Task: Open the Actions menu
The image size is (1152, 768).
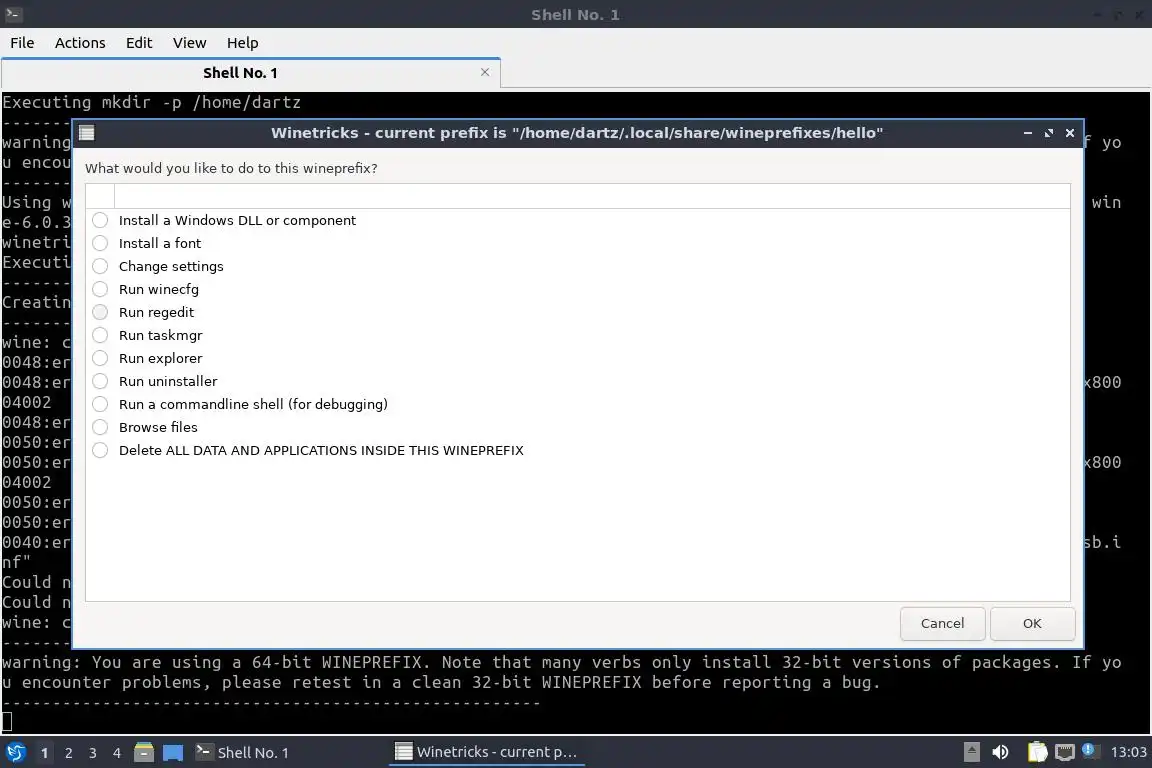Action: pyautogui.click(x=80, y=43)
